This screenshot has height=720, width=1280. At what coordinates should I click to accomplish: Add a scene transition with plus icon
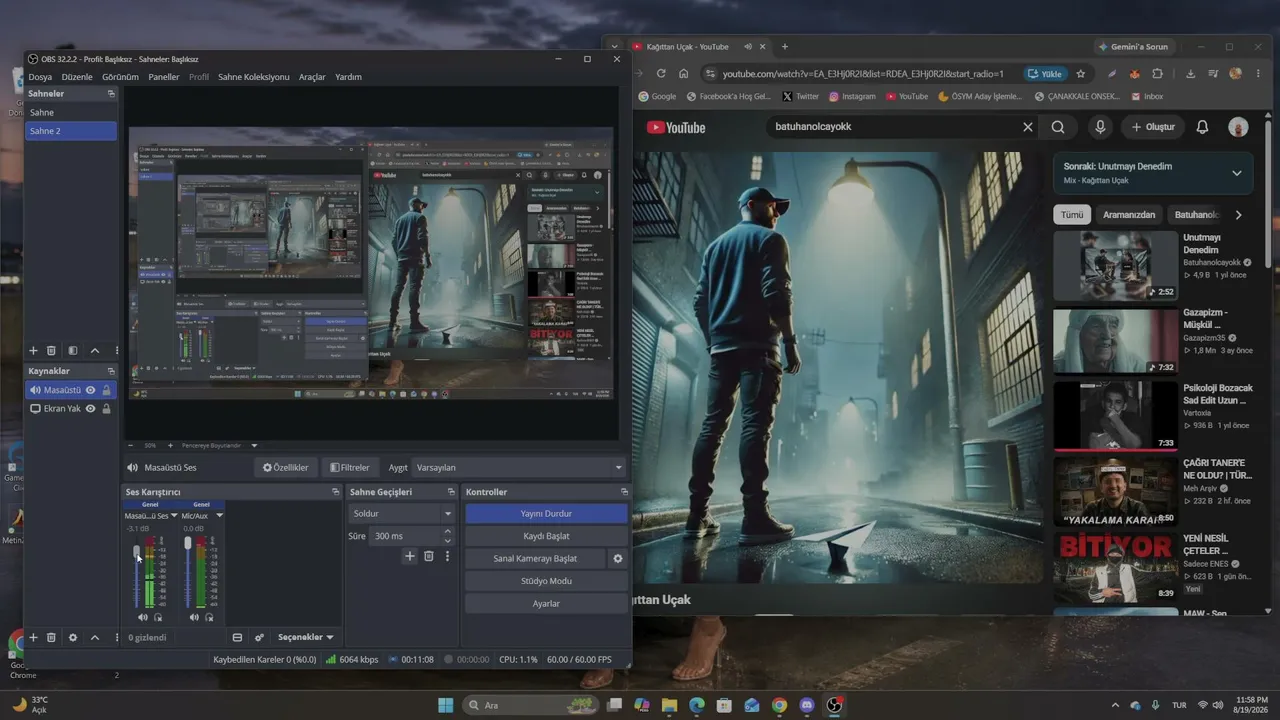click(410, 556)
